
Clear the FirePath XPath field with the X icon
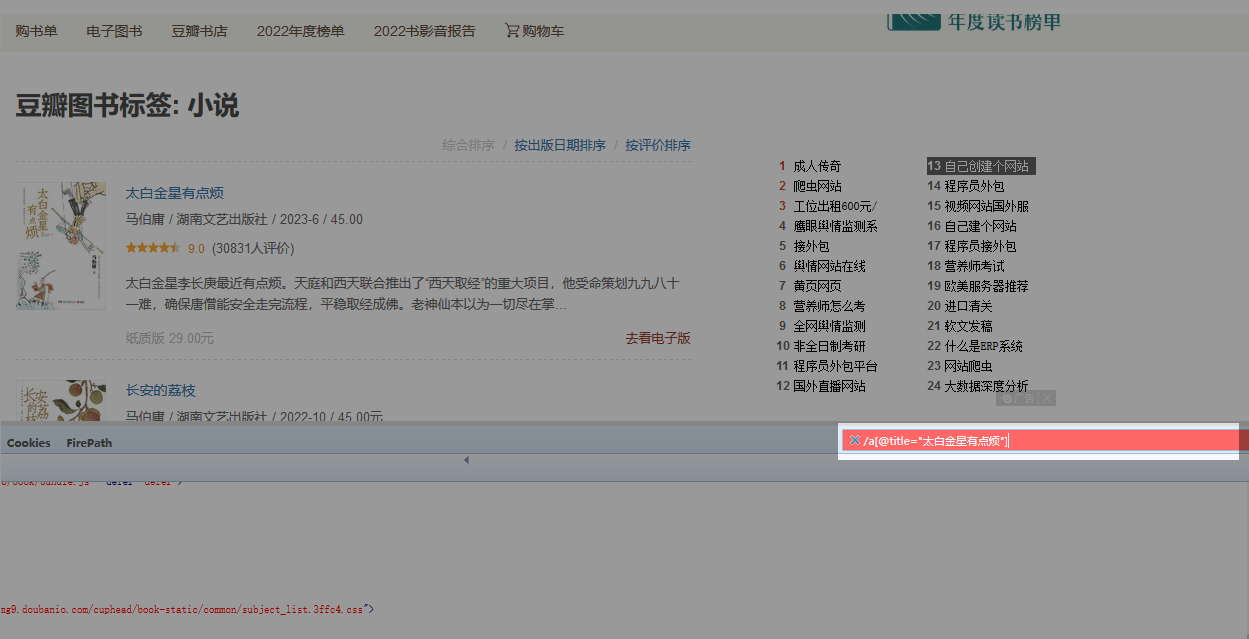pos(854,440)
